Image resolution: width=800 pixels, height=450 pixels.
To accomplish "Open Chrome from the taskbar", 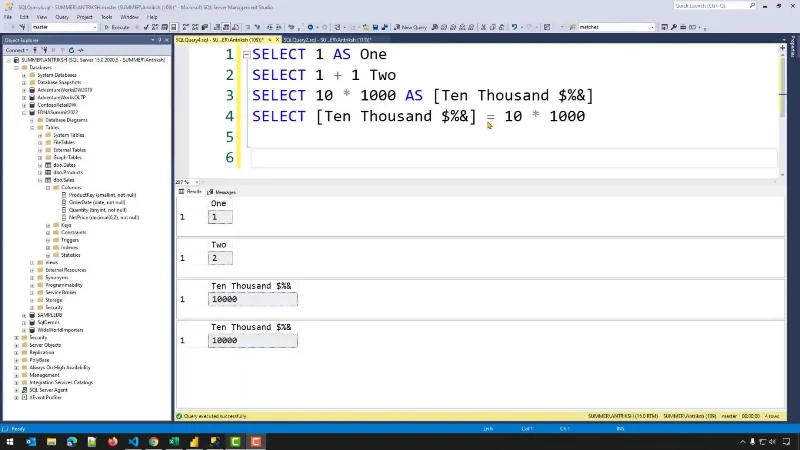I will (x=153, y=442).
